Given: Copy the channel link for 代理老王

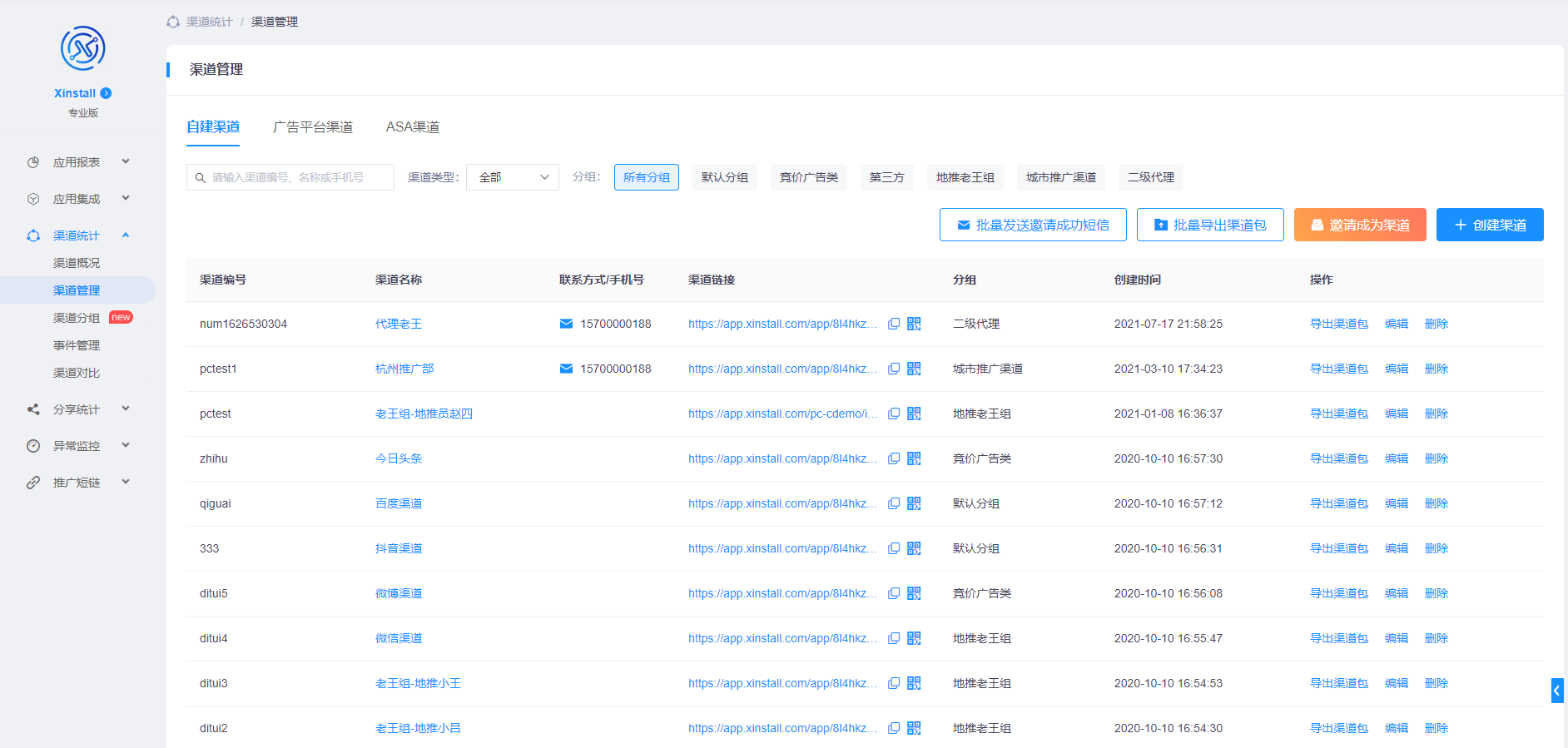Looking at the screenshot, I should click(894, 324).
